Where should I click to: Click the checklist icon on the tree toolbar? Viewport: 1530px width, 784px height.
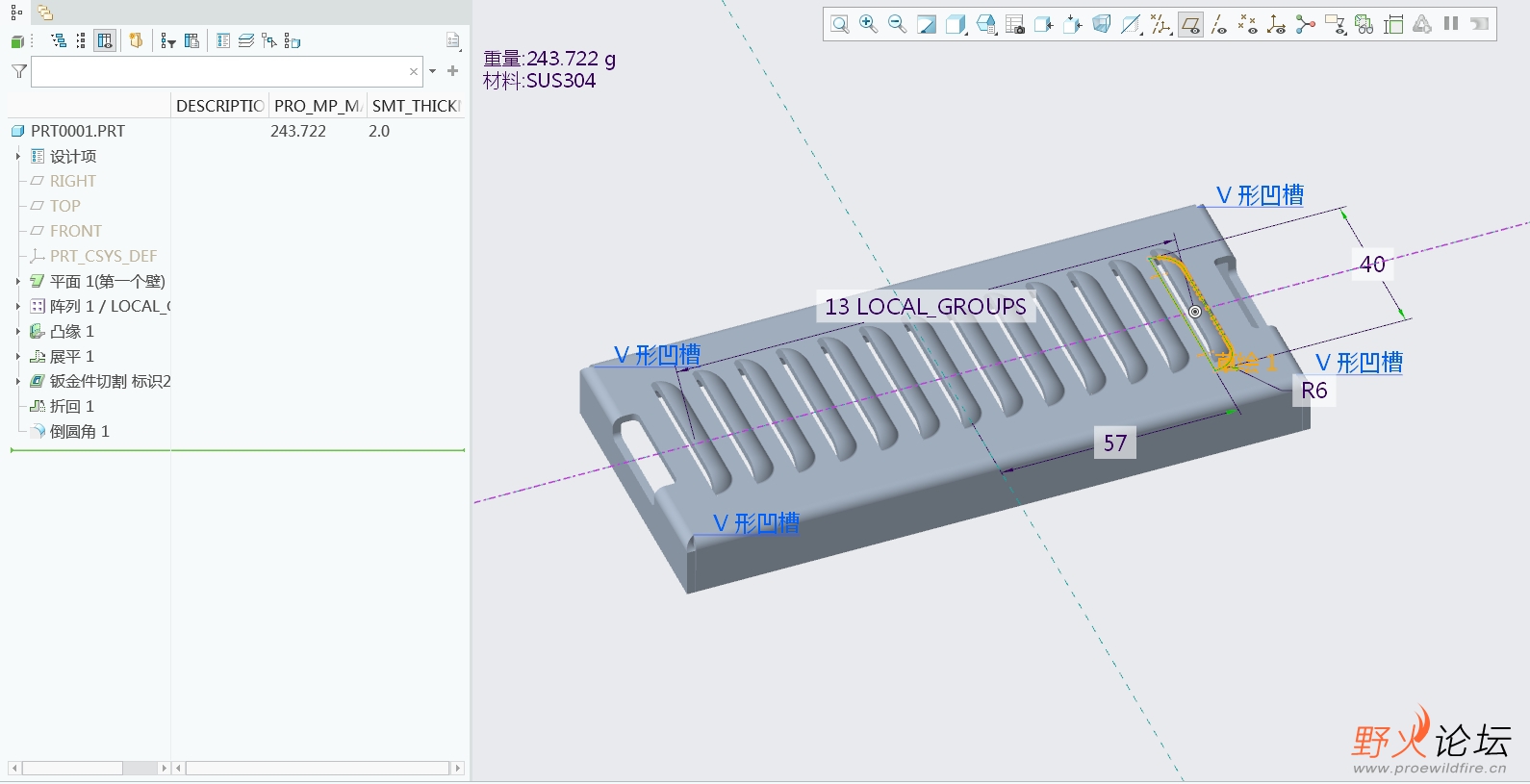pyautogui.click(x=223, y=40)
